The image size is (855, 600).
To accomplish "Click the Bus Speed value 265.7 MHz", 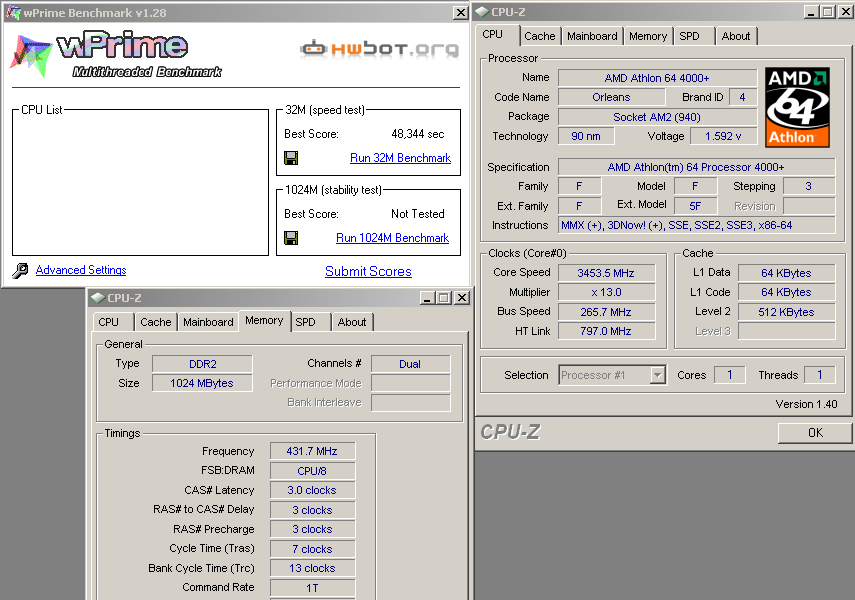I will coord(606,312).
